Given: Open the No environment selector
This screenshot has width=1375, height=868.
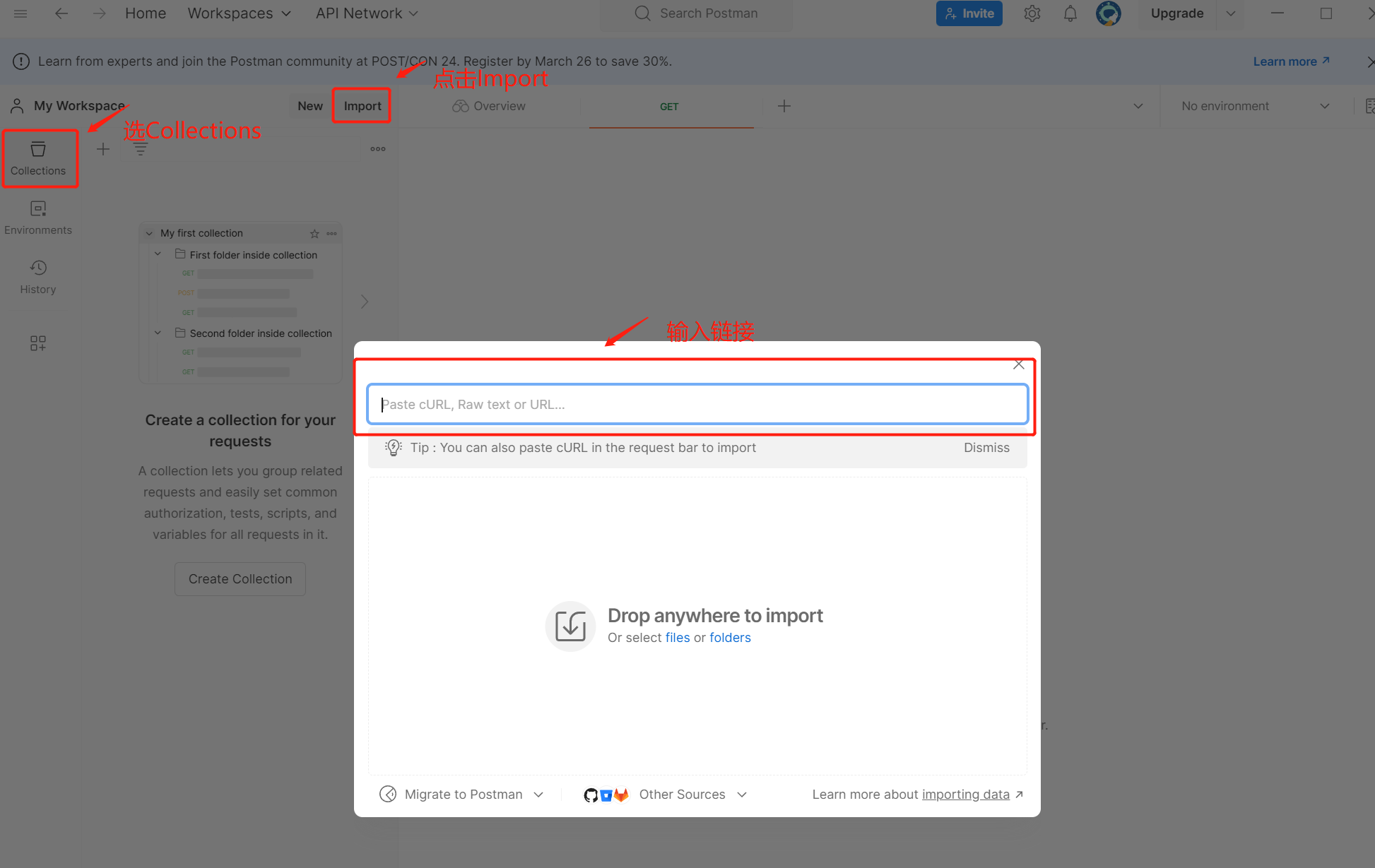Looking at the screenshot, I should (1255, 106).
